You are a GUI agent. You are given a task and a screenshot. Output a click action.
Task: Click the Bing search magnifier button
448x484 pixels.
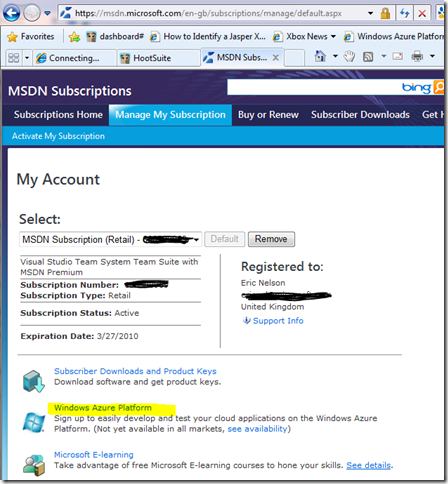pos(439,87)
